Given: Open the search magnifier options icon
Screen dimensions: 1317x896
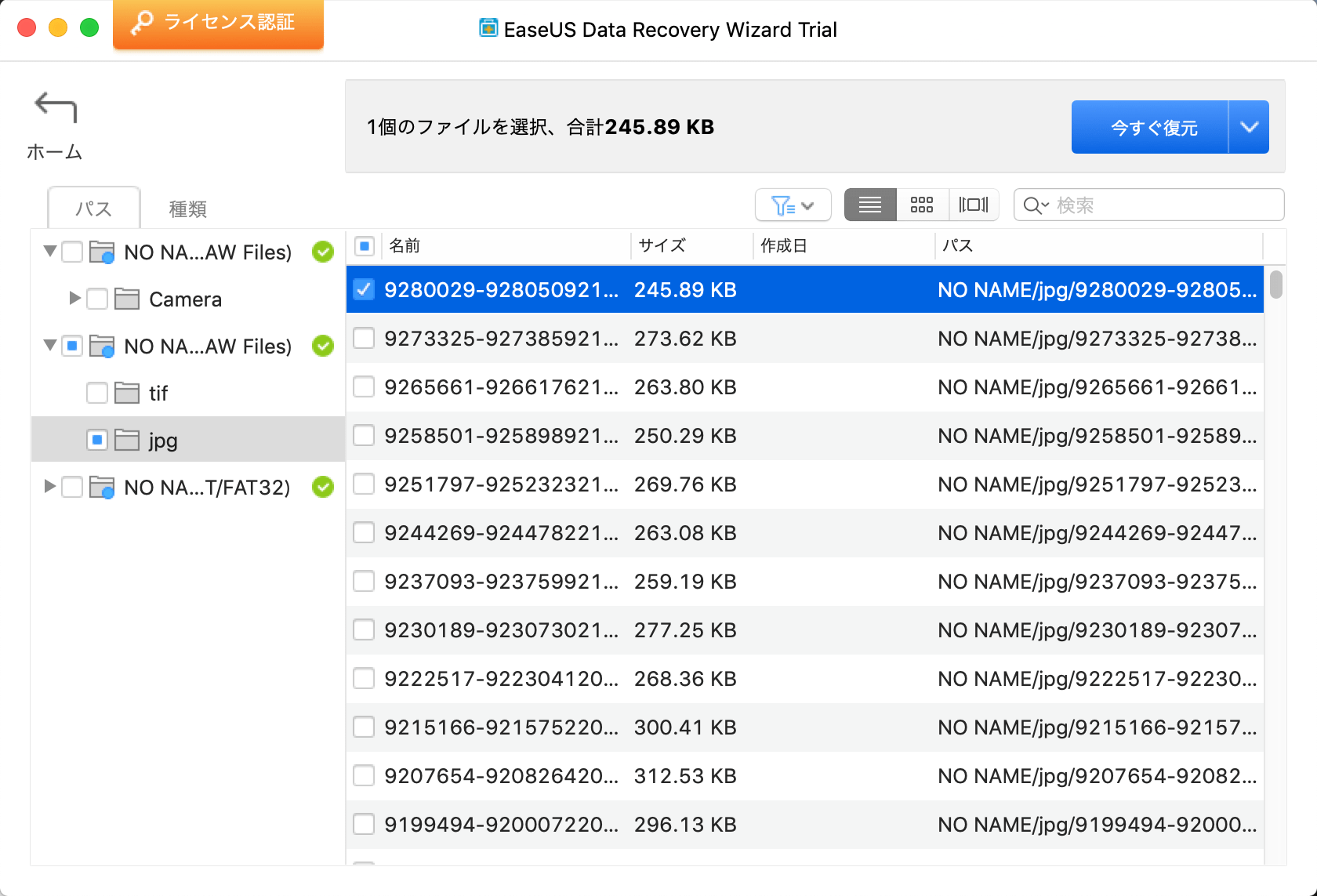Looking at the screenshot, I should click(1036, 205).
